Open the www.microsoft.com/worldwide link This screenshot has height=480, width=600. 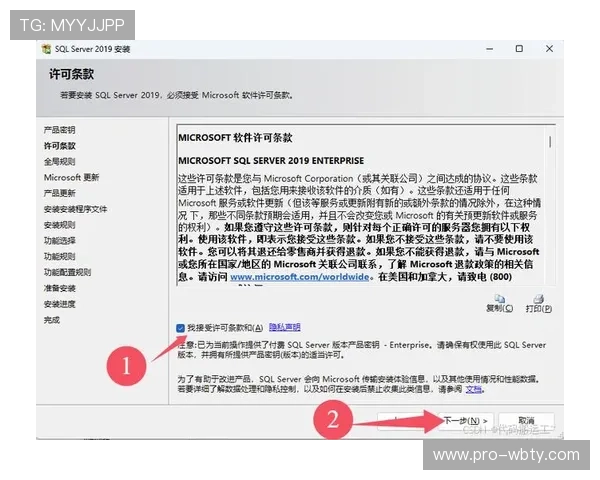[300, 277]
